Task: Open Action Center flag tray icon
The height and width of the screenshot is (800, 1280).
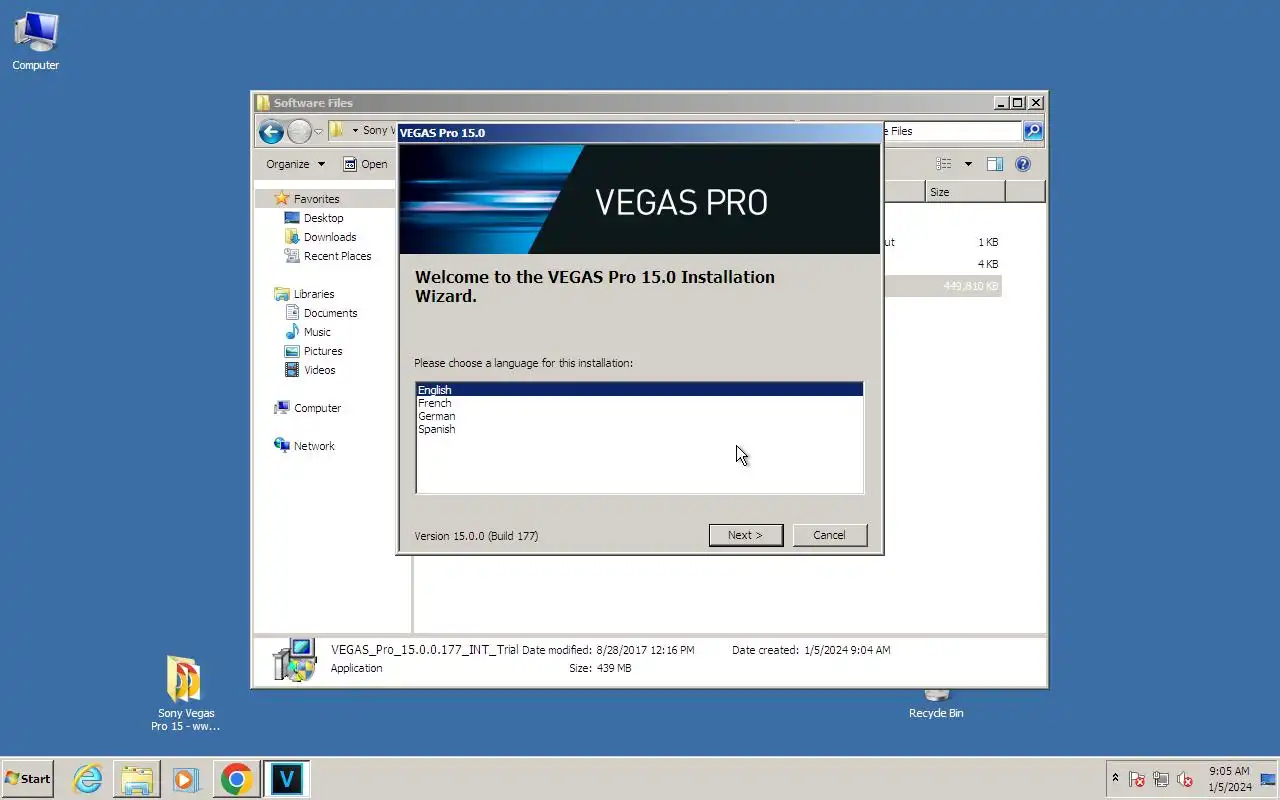Action: [x=1137, y=779]
